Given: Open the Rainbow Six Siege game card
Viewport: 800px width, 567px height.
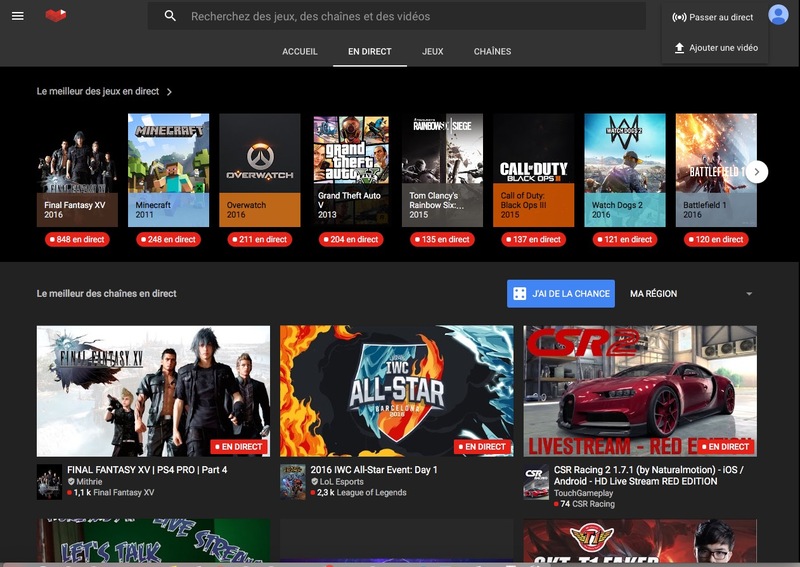Looking at the screenshot, I should click(442, 170).
